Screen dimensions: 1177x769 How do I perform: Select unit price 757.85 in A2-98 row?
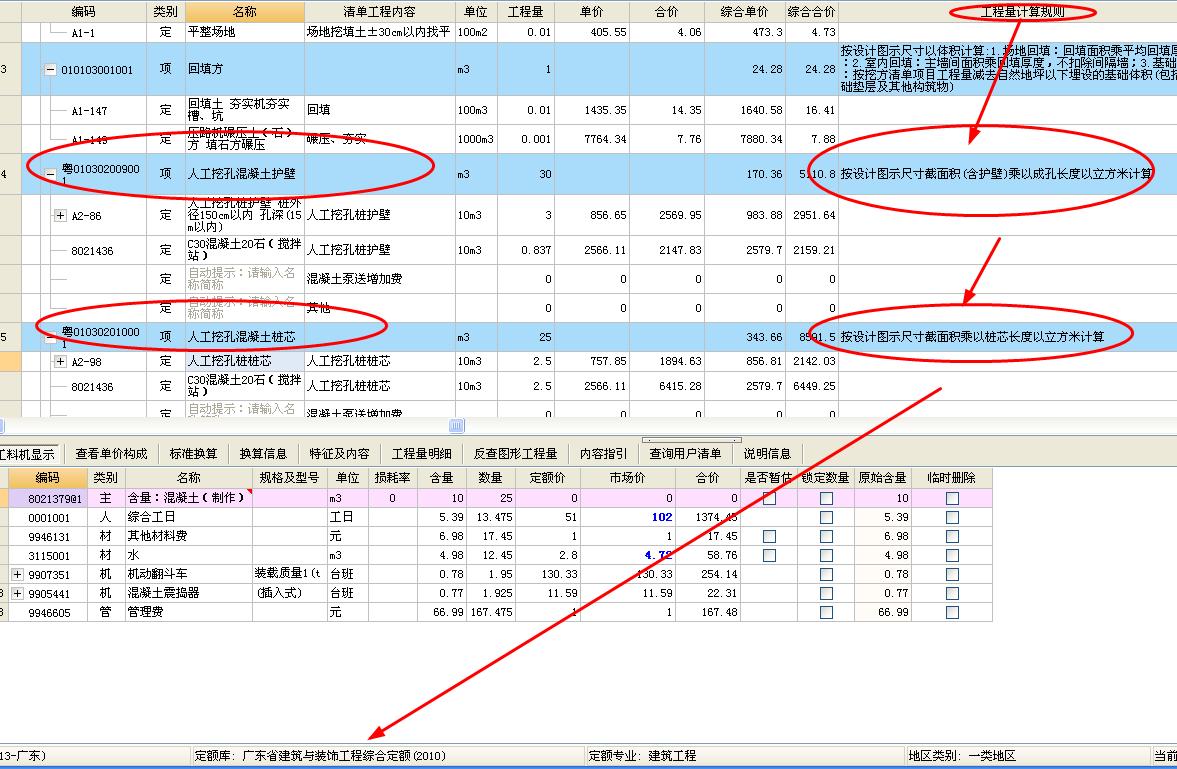592,361
